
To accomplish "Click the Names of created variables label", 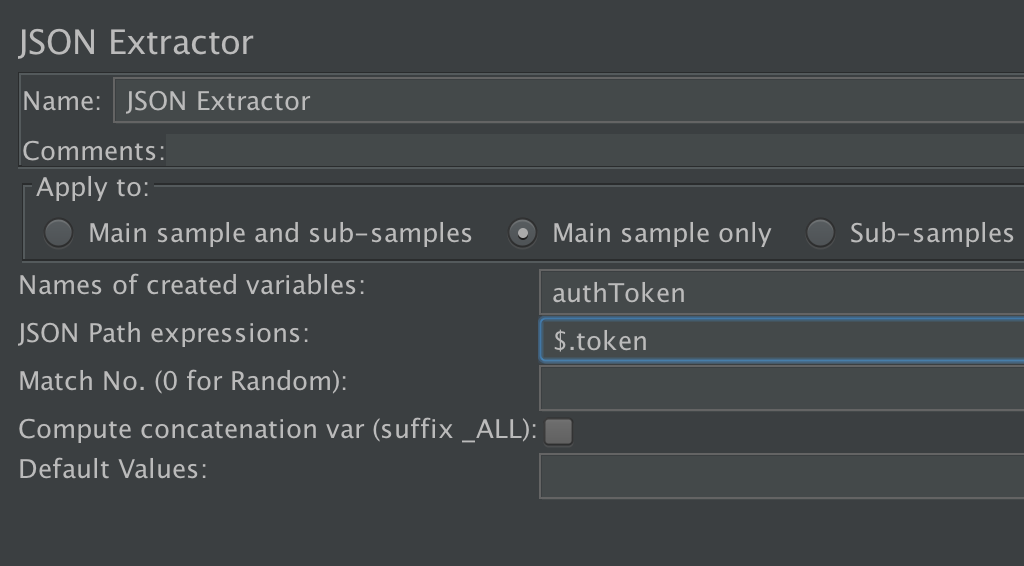I will [x=192, y=285].
